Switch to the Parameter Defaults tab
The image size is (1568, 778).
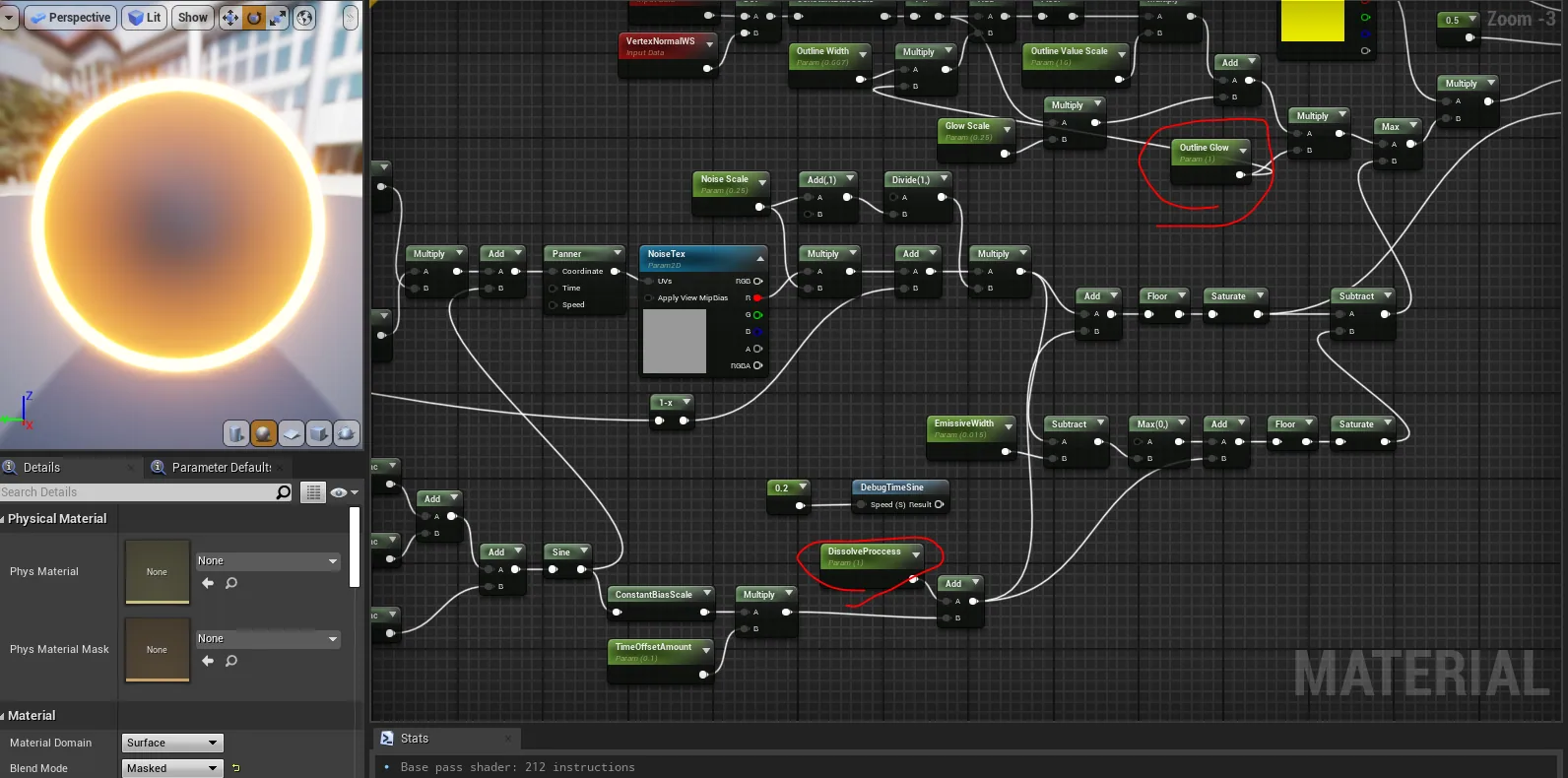click(221, 467)
